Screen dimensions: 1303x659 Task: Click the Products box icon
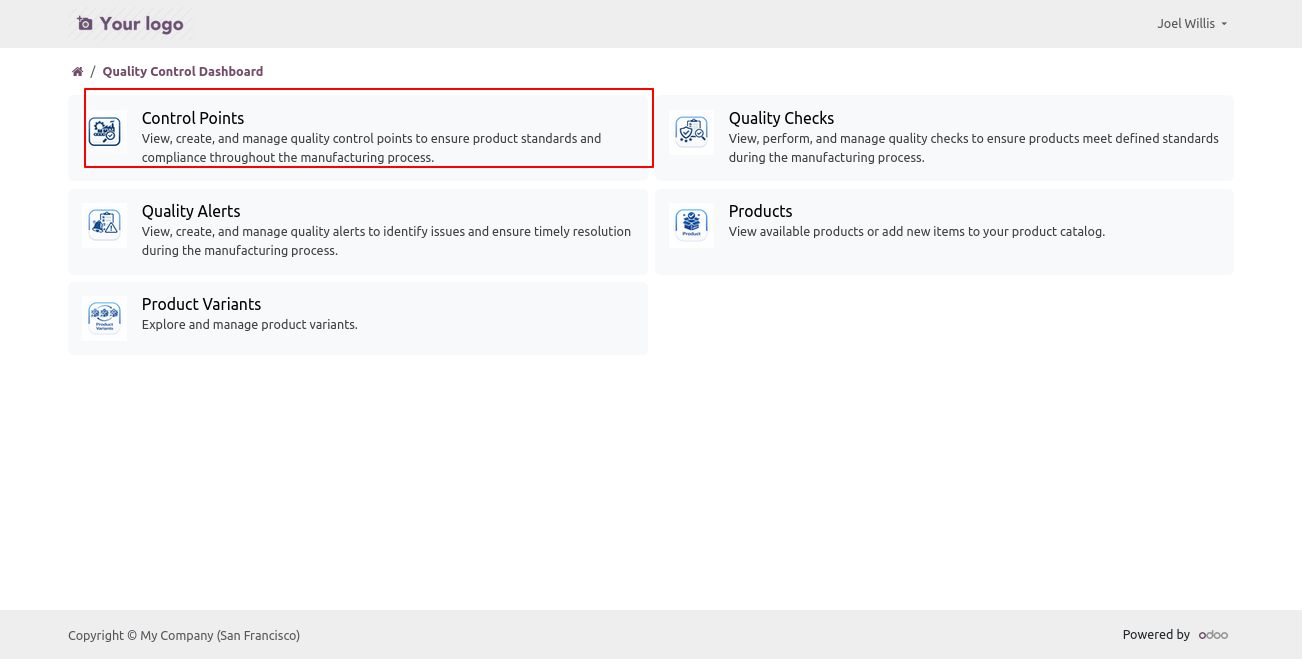(x=691, y=225)
